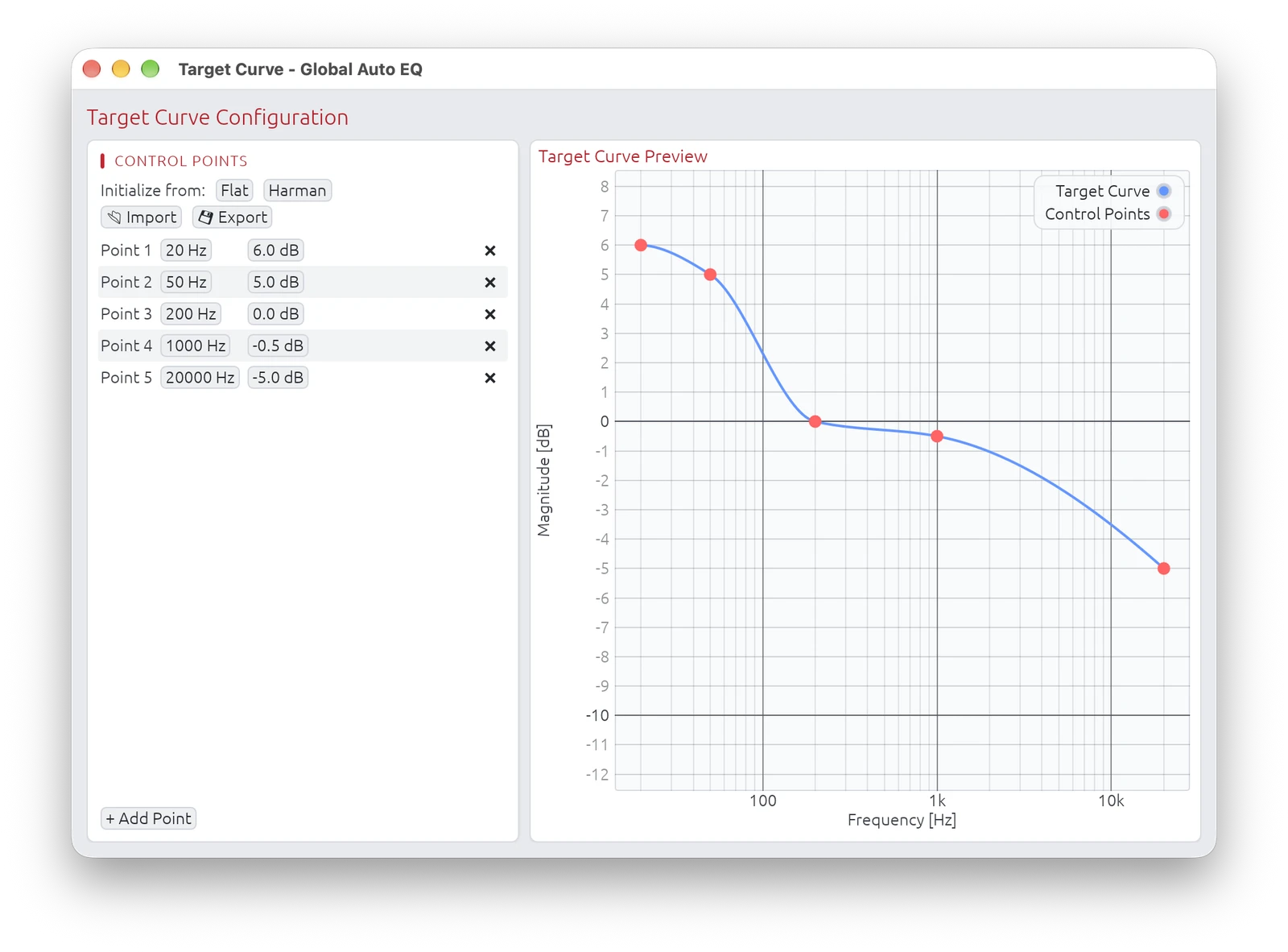Delete Point 4 with the X icon
This screenshot has width=1288, height=952.
tap(489, 346)
